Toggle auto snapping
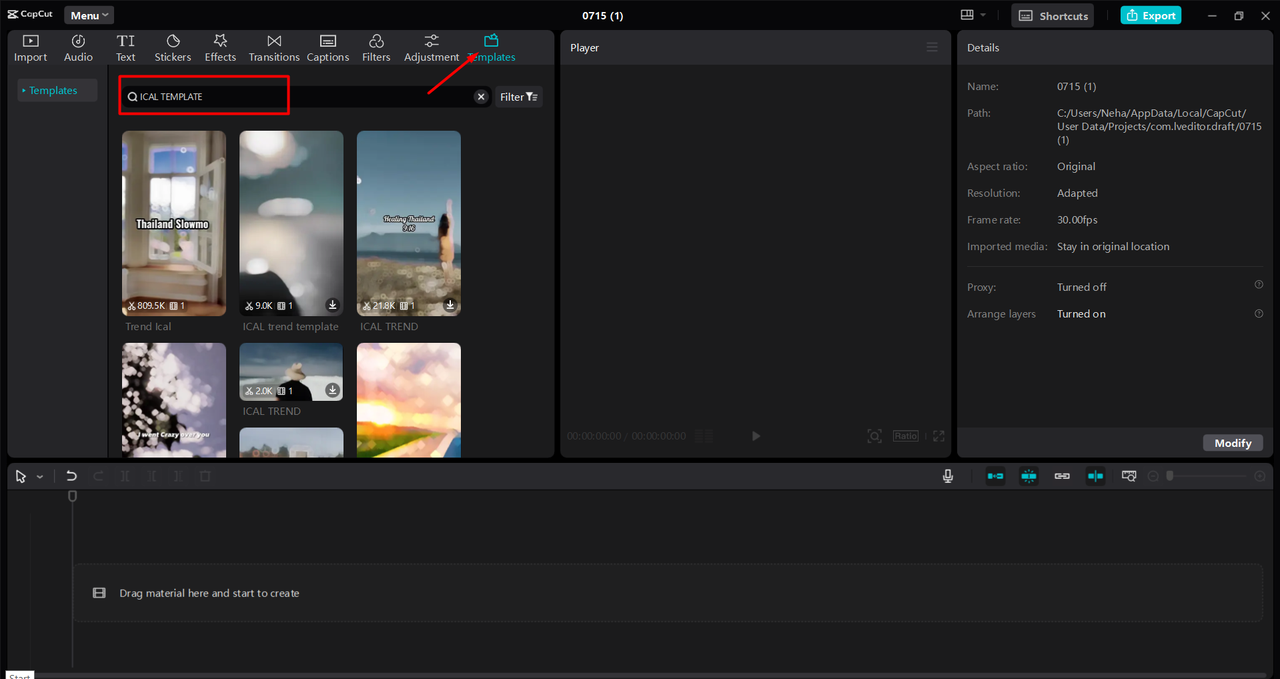 pyautogui.click(x=1029, y=476)
